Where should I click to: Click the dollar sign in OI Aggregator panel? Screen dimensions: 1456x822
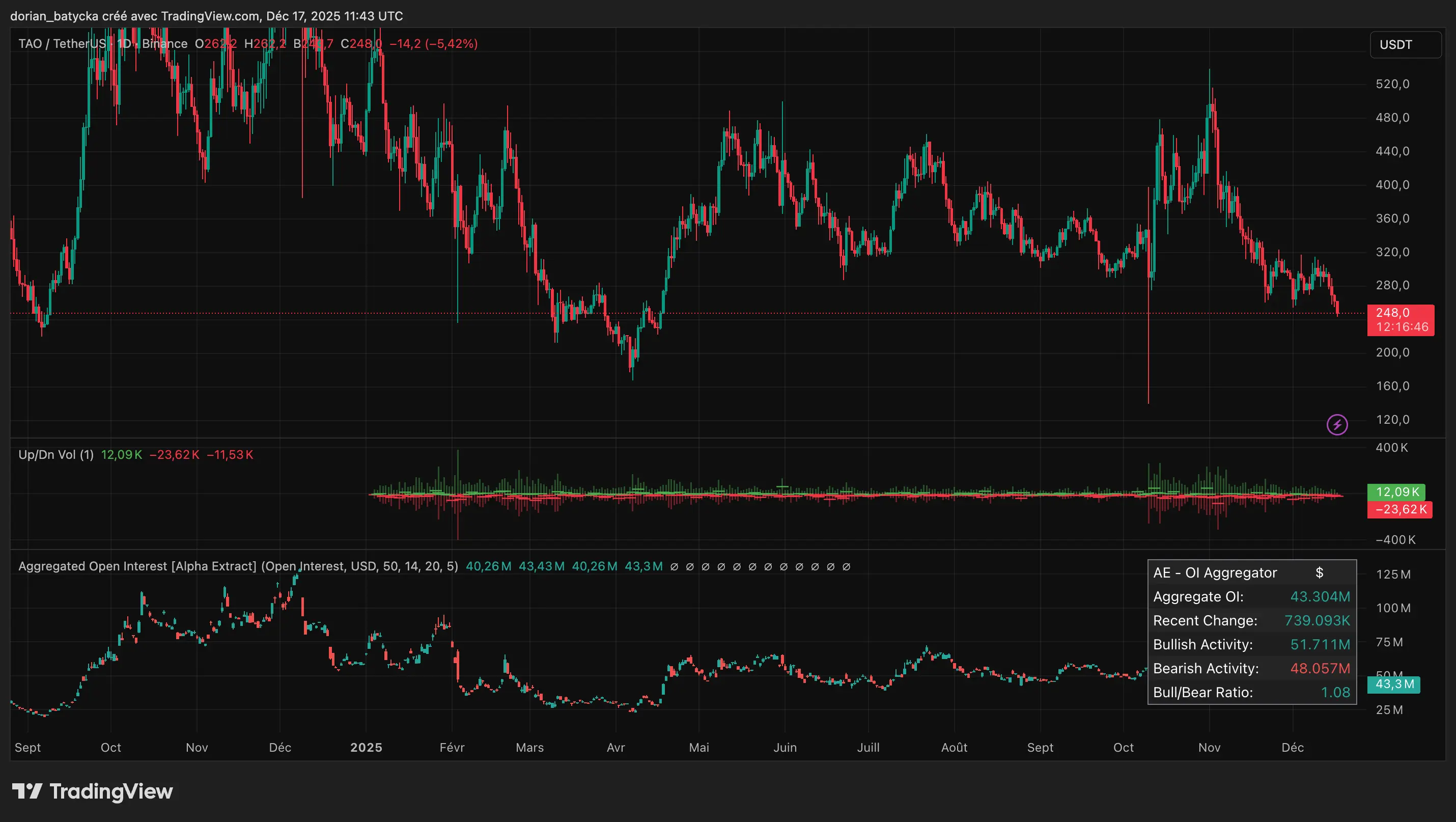tap(1320, 572)
